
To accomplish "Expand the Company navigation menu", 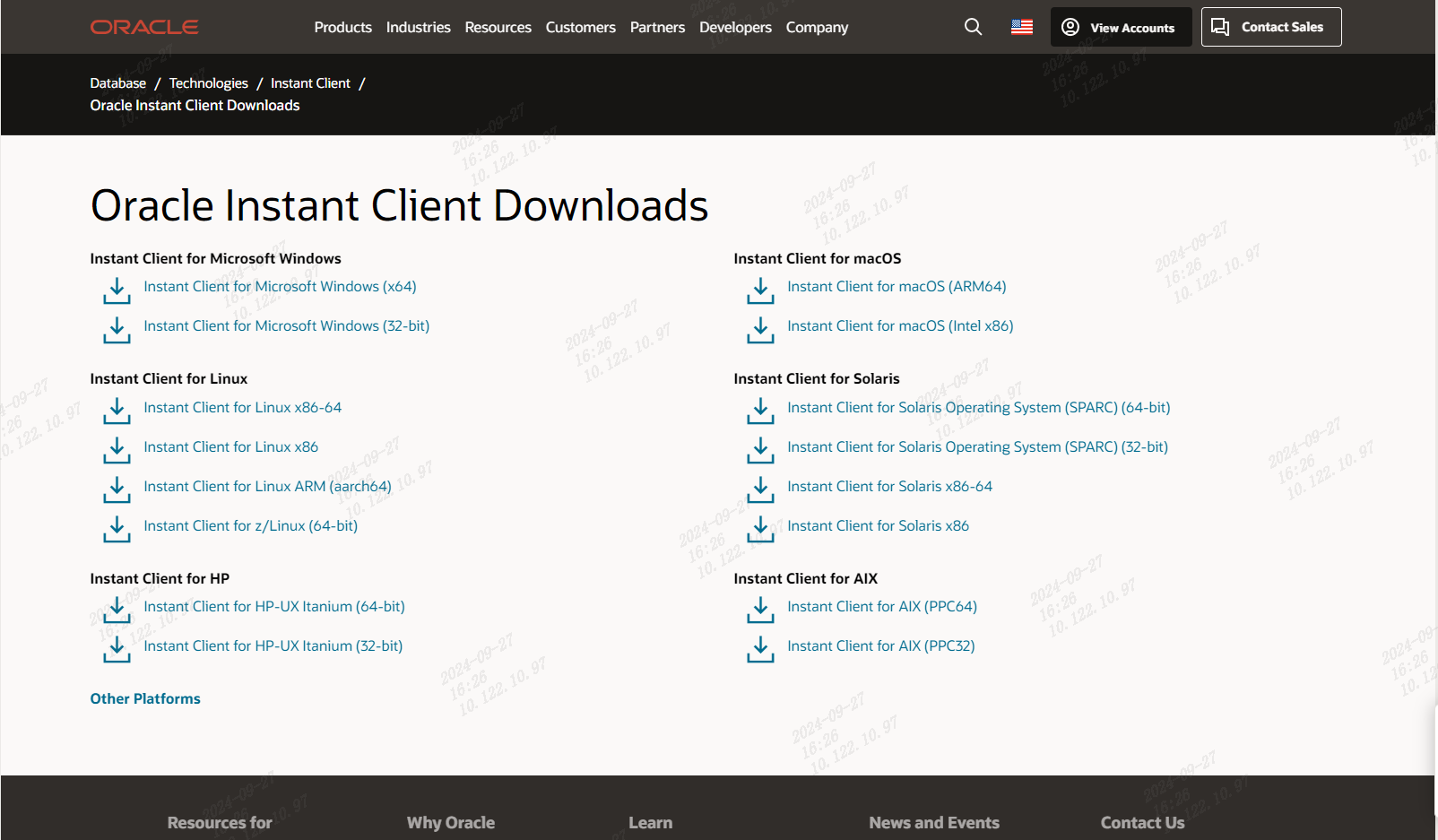I will [817, 27].
